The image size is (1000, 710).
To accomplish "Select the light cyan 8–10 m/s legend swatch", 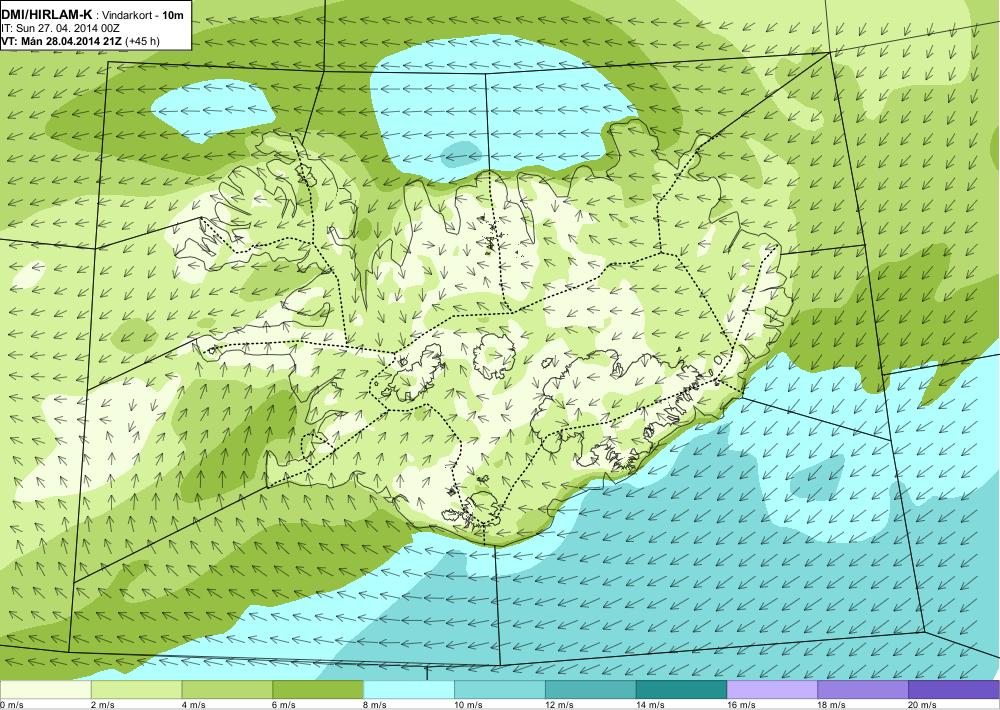I will (x=409, y=690).
